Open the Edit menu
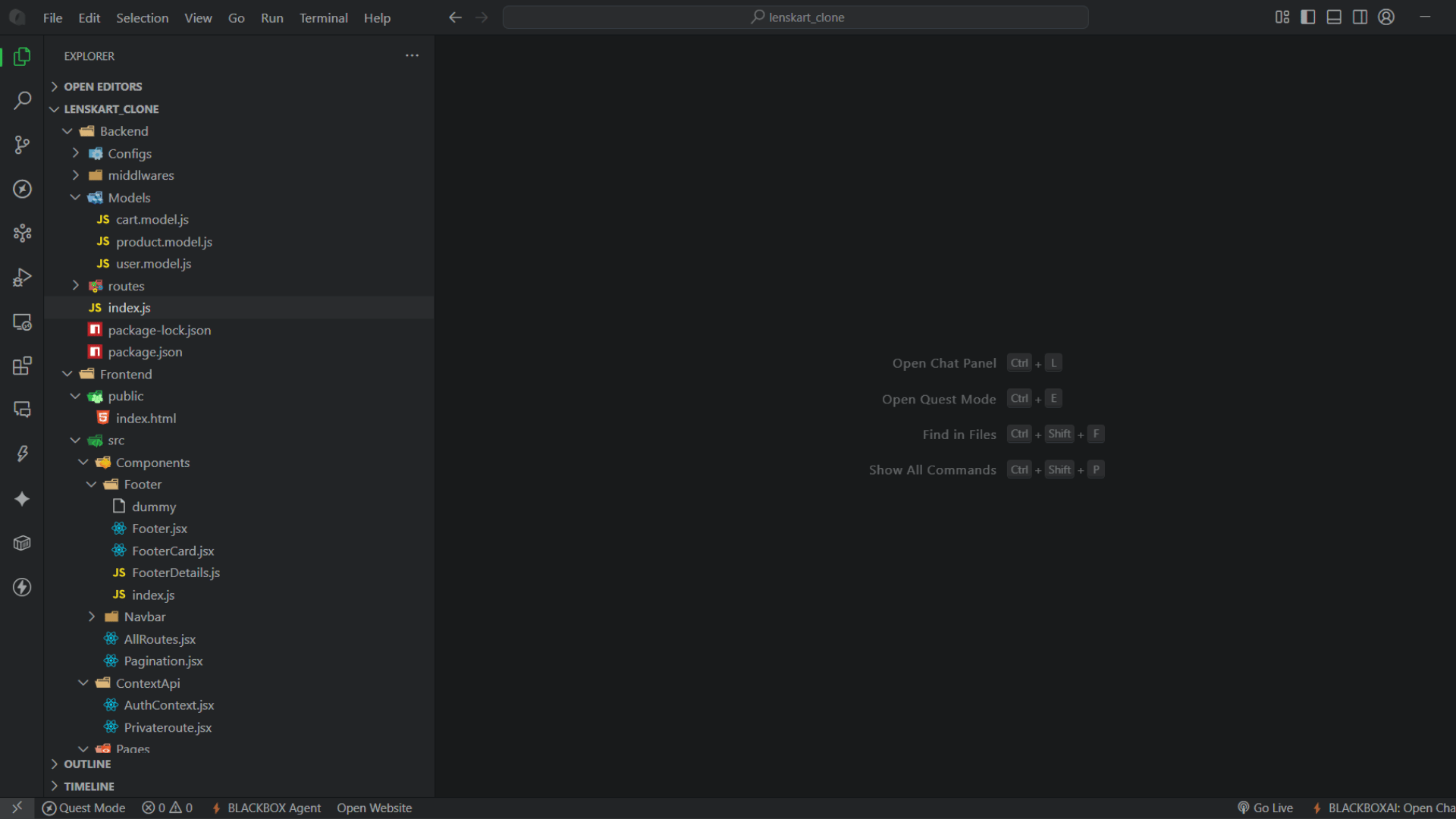The width and height of the screenshot is (1456, 819). [89, 17]
